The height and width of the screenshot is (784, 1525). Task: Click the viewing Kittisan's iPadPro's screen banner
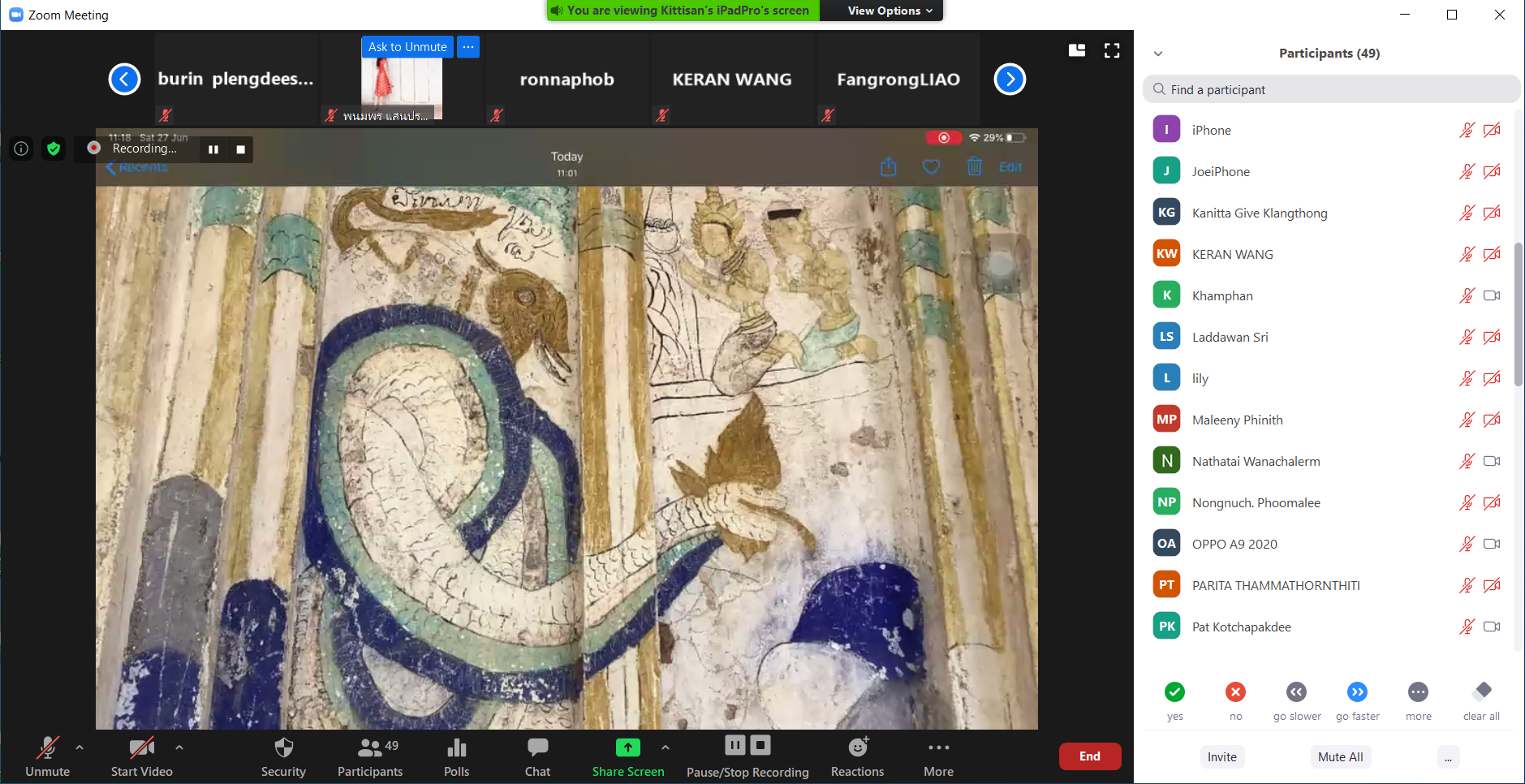click(683, 11)
